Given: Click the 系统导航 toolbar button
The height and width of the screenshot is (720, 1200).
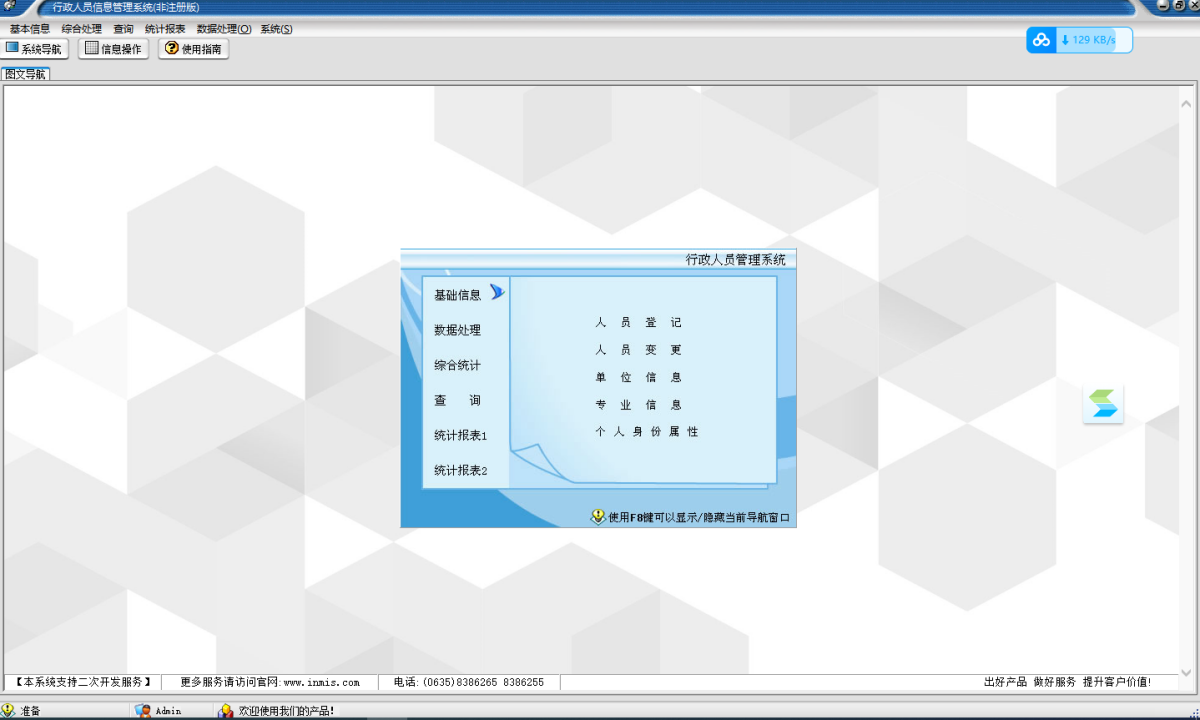Looking at the screenshot, I should pyautogui.click(x=35, y=49).
